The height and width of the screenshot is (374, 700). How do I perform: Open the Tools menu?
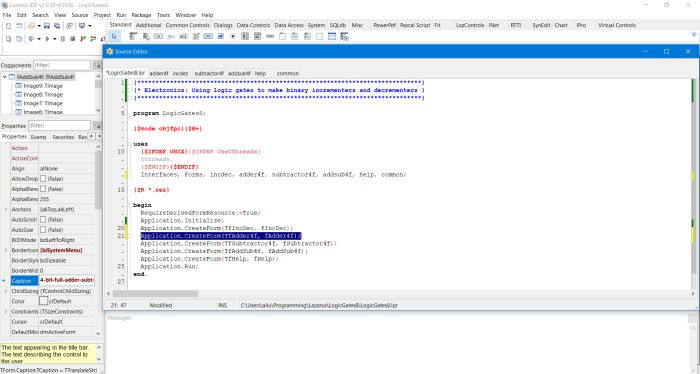163,15
